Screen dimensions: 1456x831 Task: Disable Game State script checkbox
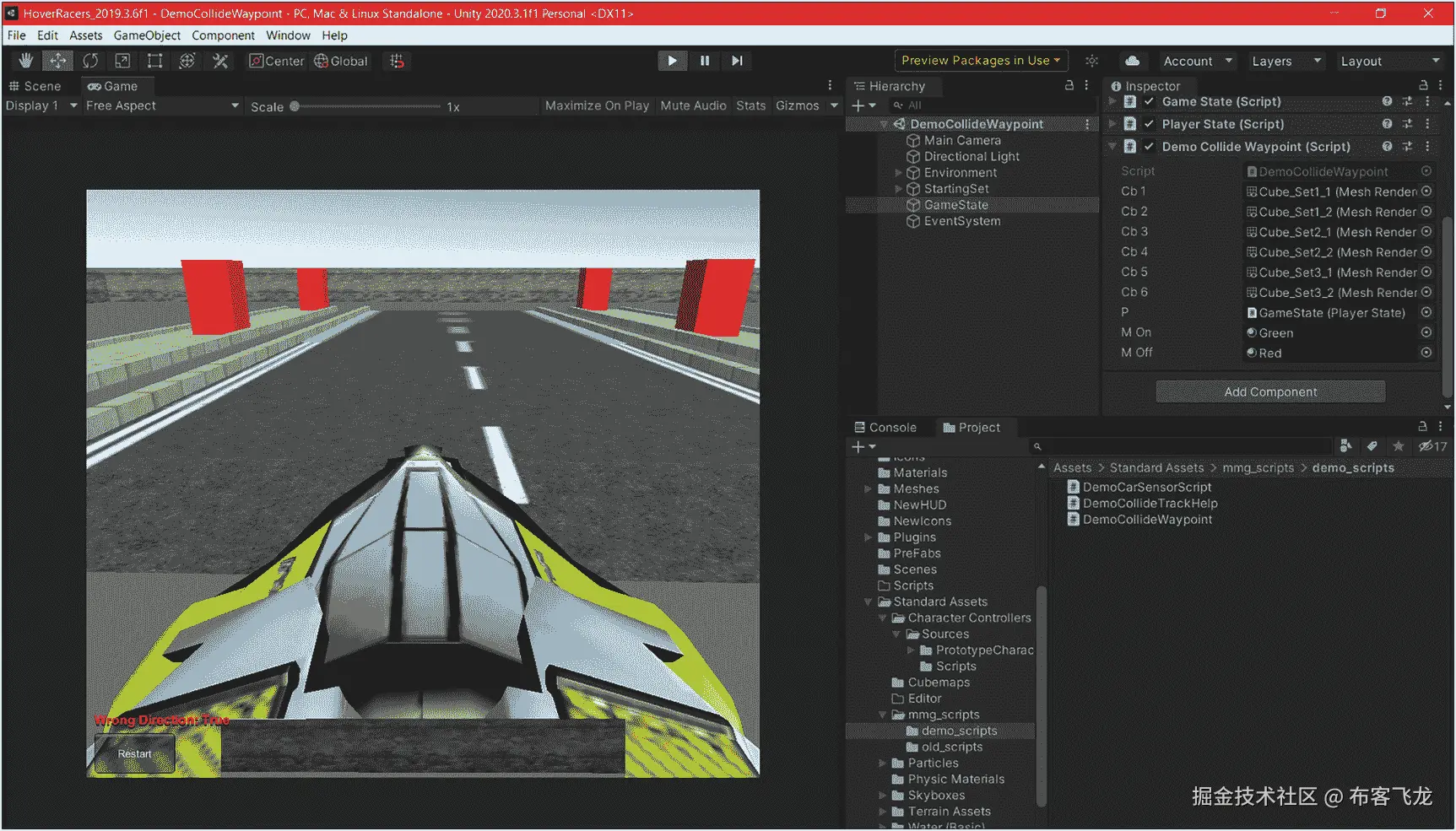point(1149,101)
